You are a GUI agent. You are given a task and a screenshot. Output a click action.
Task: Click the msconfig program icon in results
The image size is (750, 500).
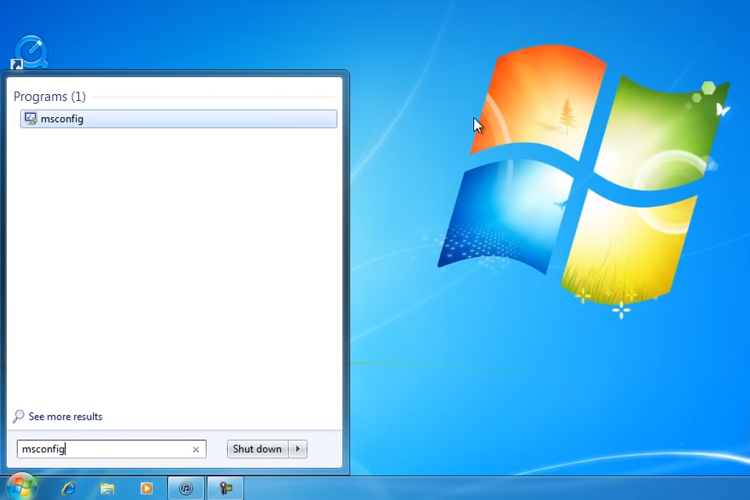click(x=31, y=118)
